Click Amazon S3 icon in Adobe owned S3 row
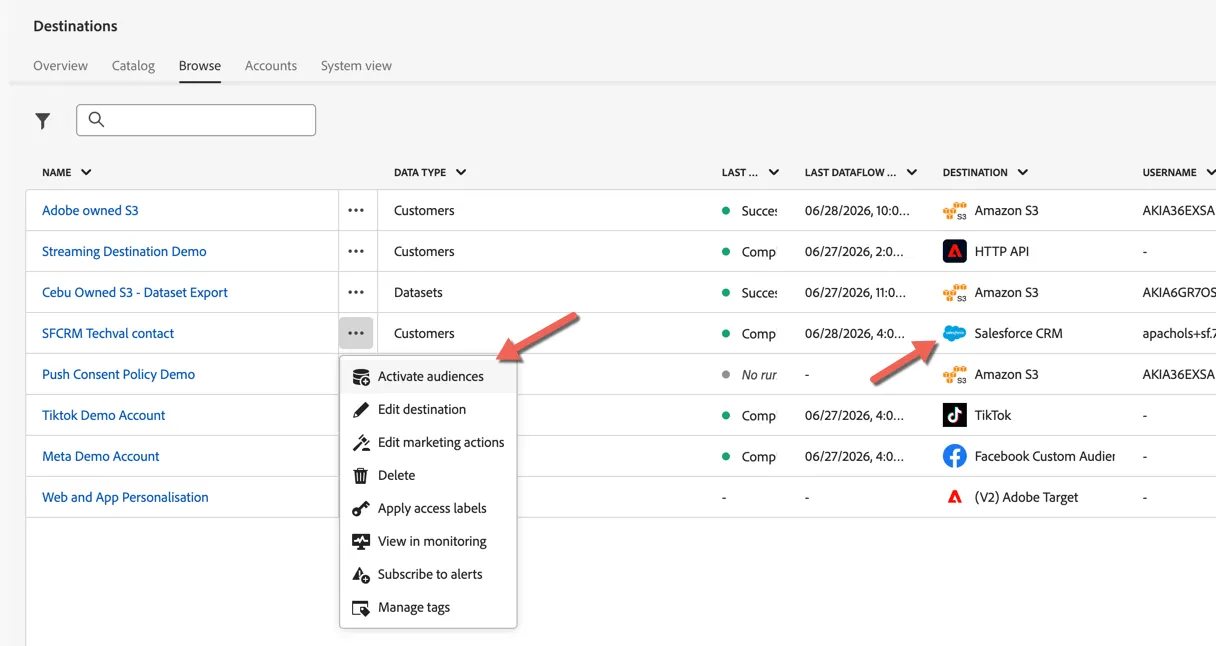Viewport: 1216px width, 646px height. coord(955,211)
